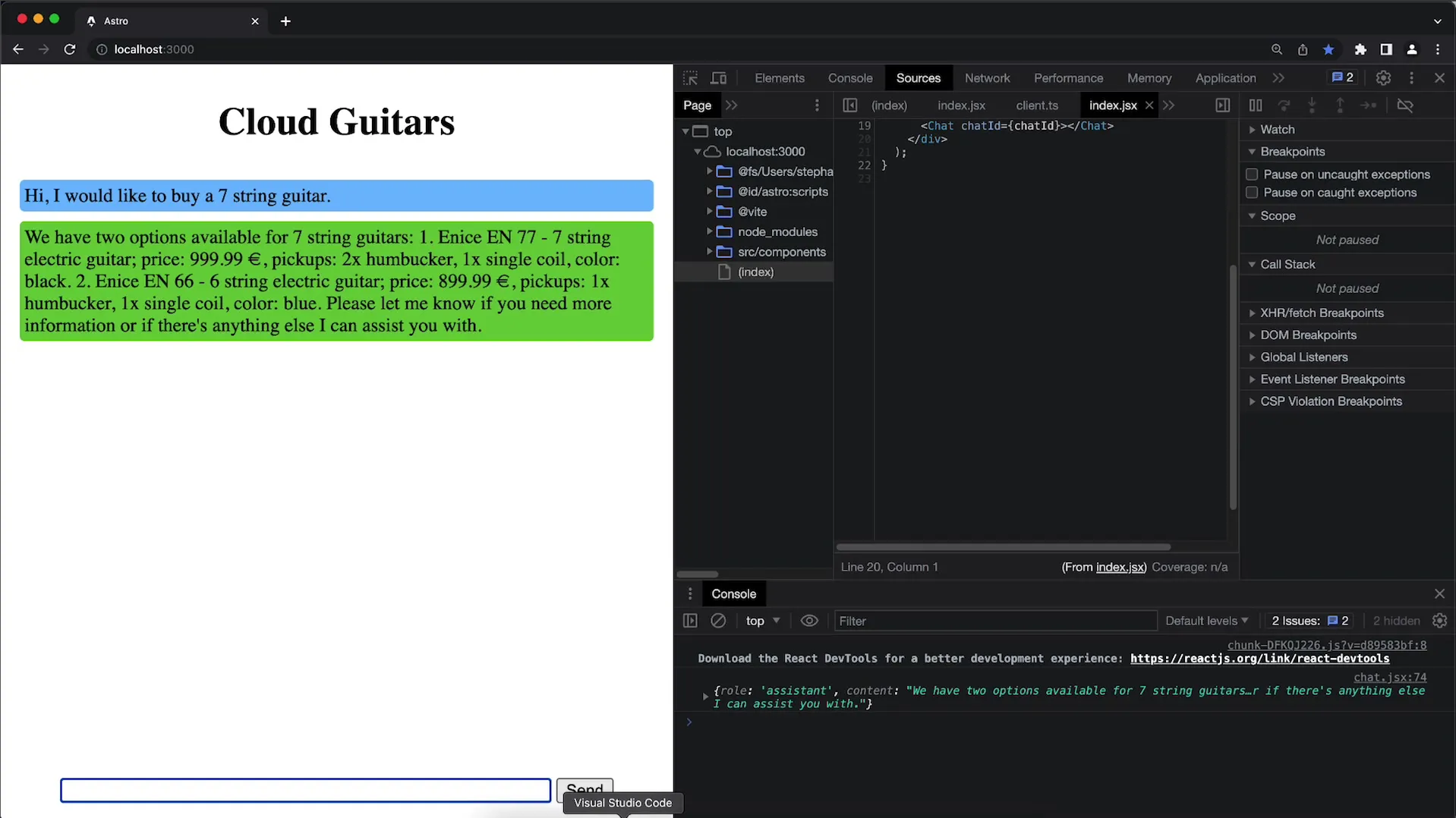Select the (index) file in tree

tap(755, 272)
